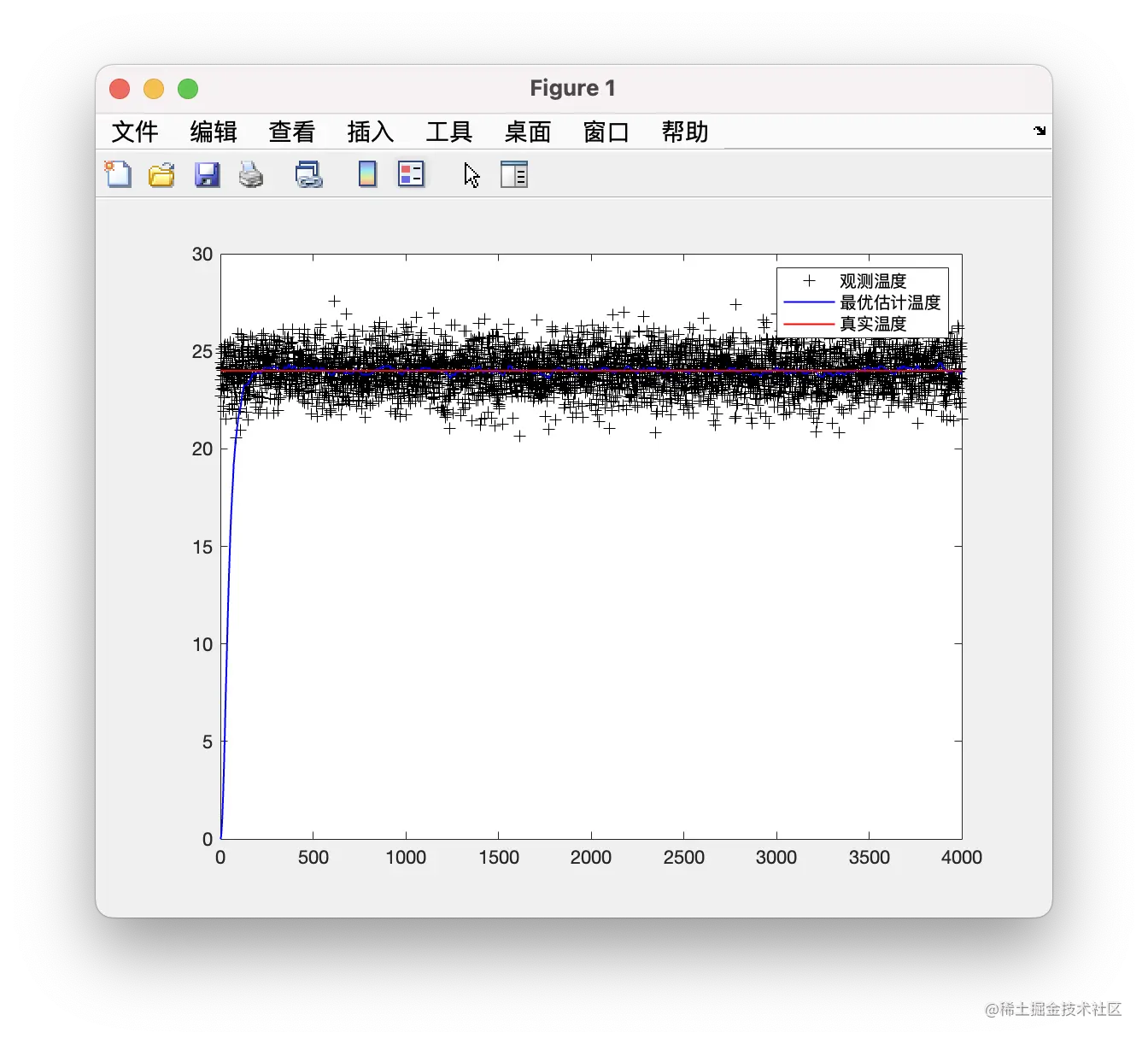Toggle the legend with the Insert Legend button
Image resolution: width=1148 pixels, height=1044 pixels.
(x=411, y=174)
